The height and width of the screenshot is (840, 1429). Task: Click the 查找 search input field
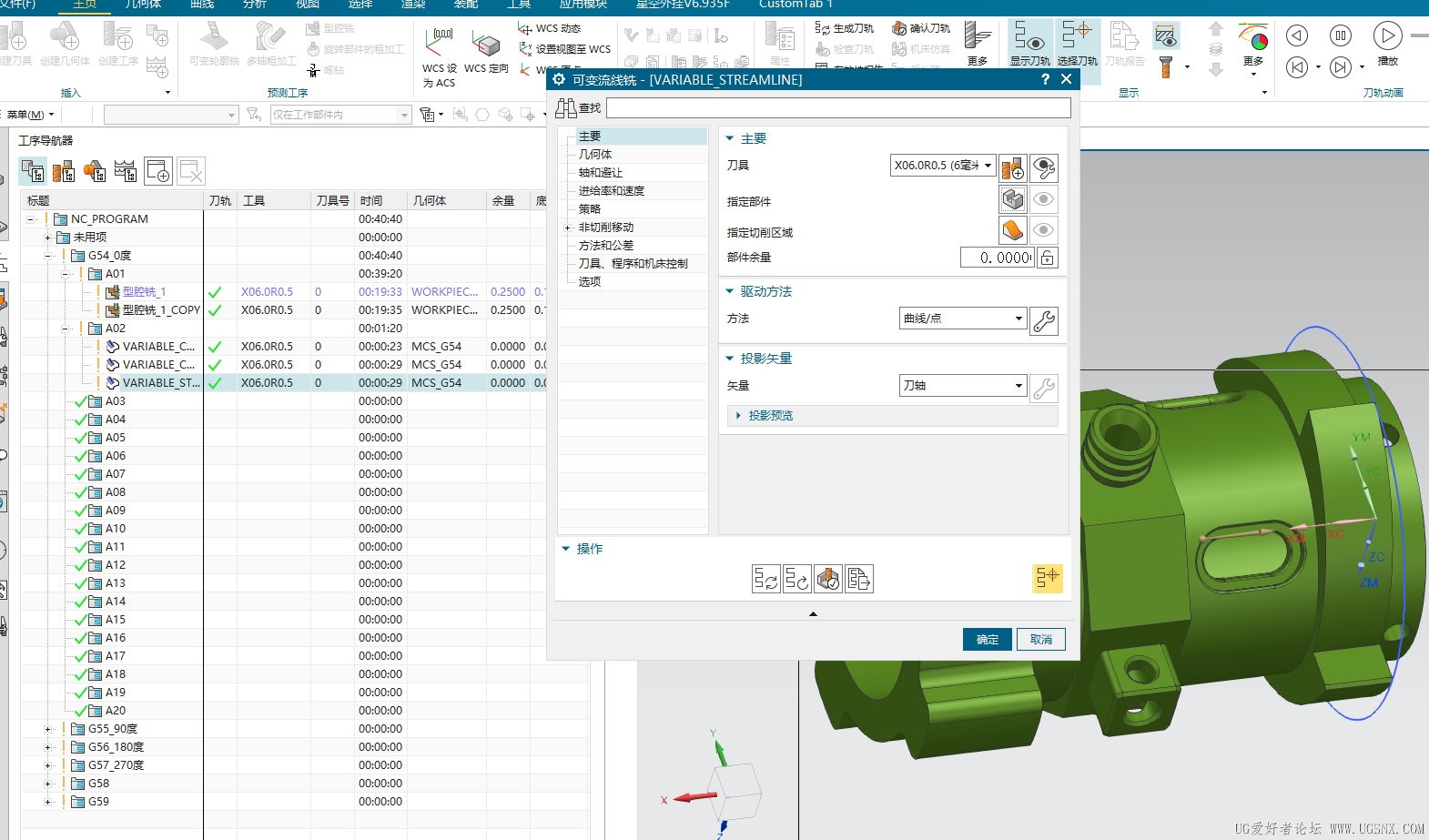point(837,108)
